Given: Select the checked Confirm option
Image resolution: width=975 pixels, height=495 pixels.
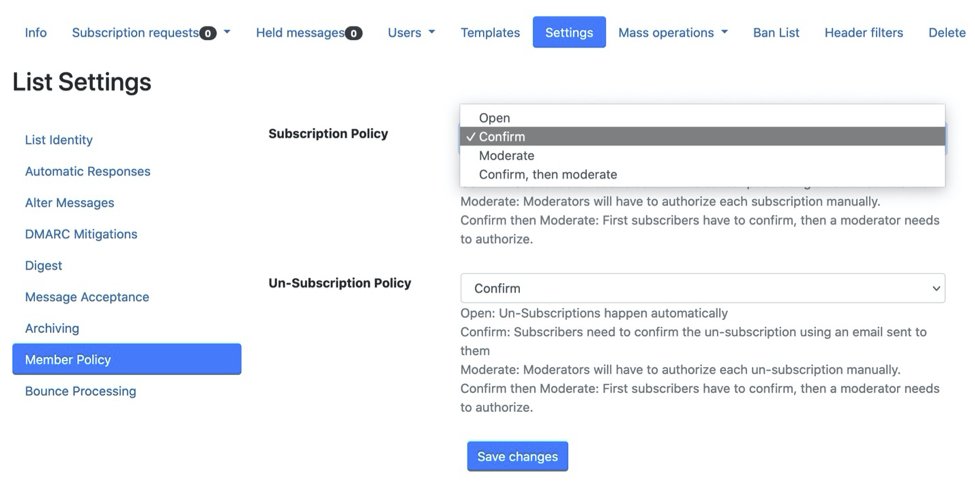Looking at the screenshot, I should (502, 137).
